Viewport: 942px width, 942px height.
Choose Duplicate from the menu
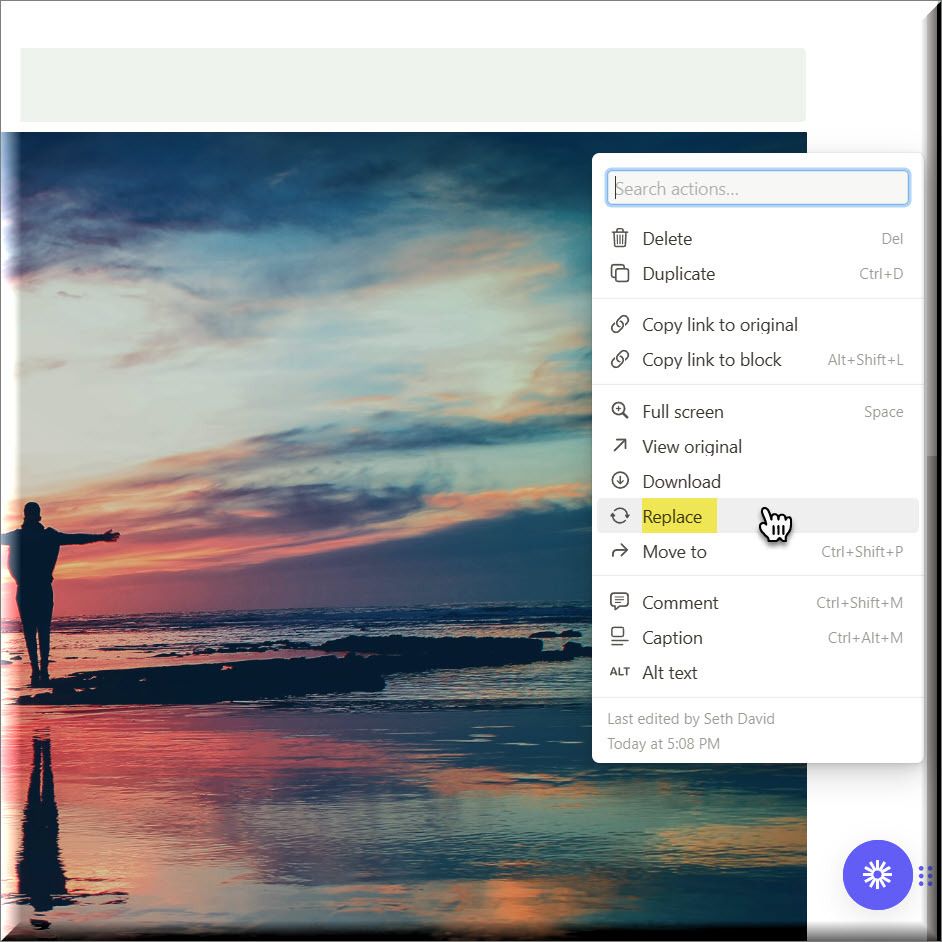[x=757, y=273]
